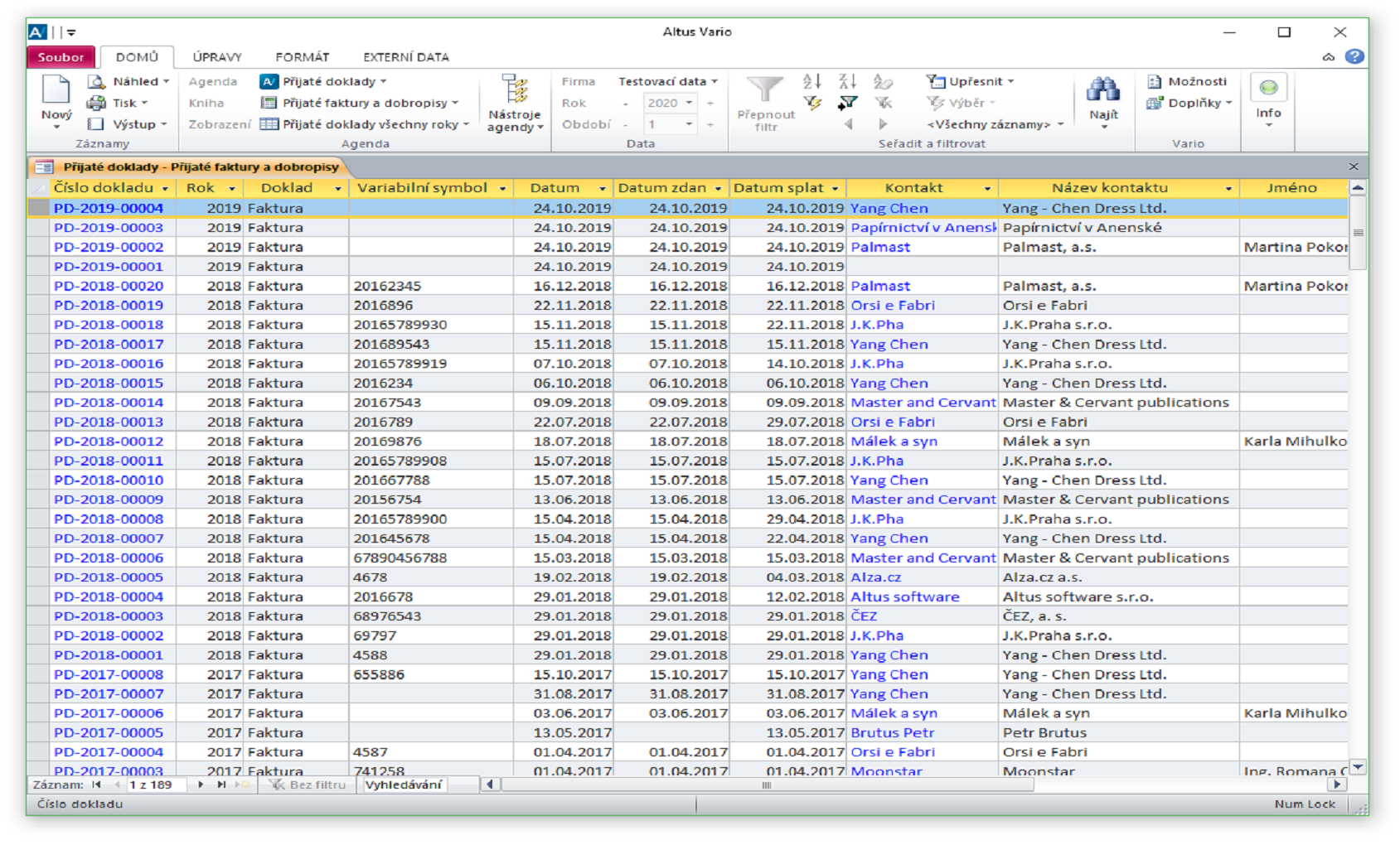1400x845 pixels.
Task: Click the horizontal scrollbar thumb
Action: tap(767, 785)
